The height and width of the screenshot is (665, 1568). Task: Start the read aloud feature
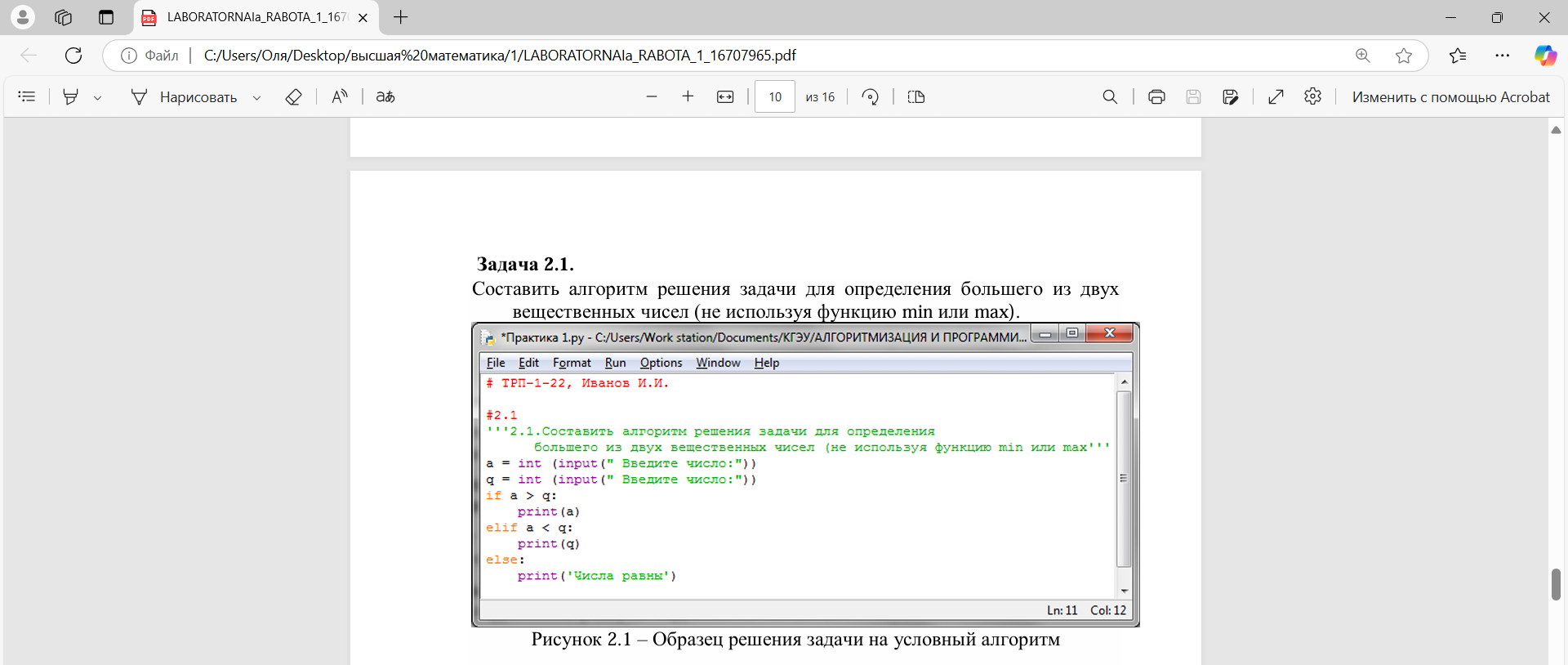coord(340,96)
